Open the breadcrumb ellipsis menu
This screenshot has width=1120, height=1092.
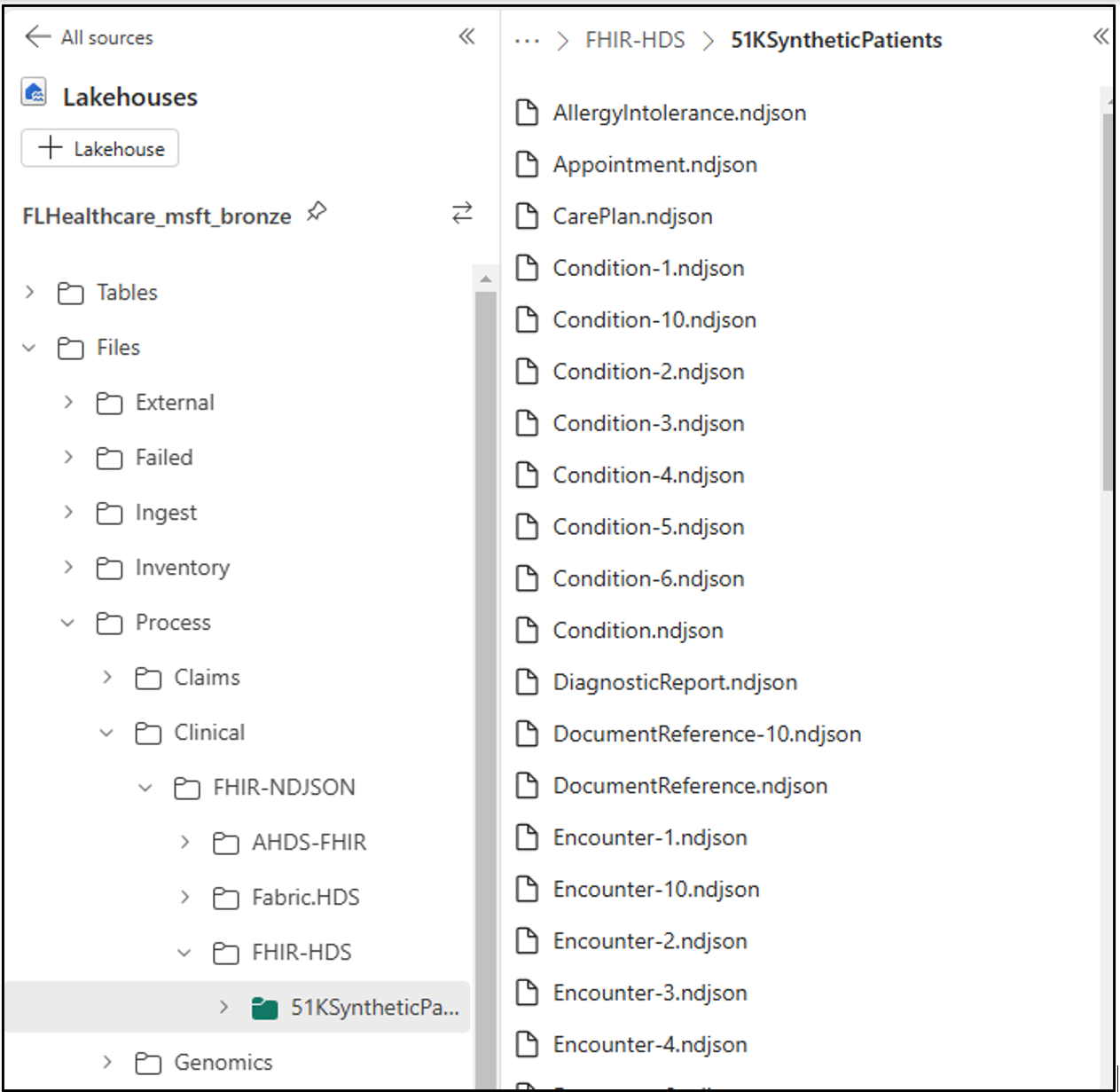(527, 41)
